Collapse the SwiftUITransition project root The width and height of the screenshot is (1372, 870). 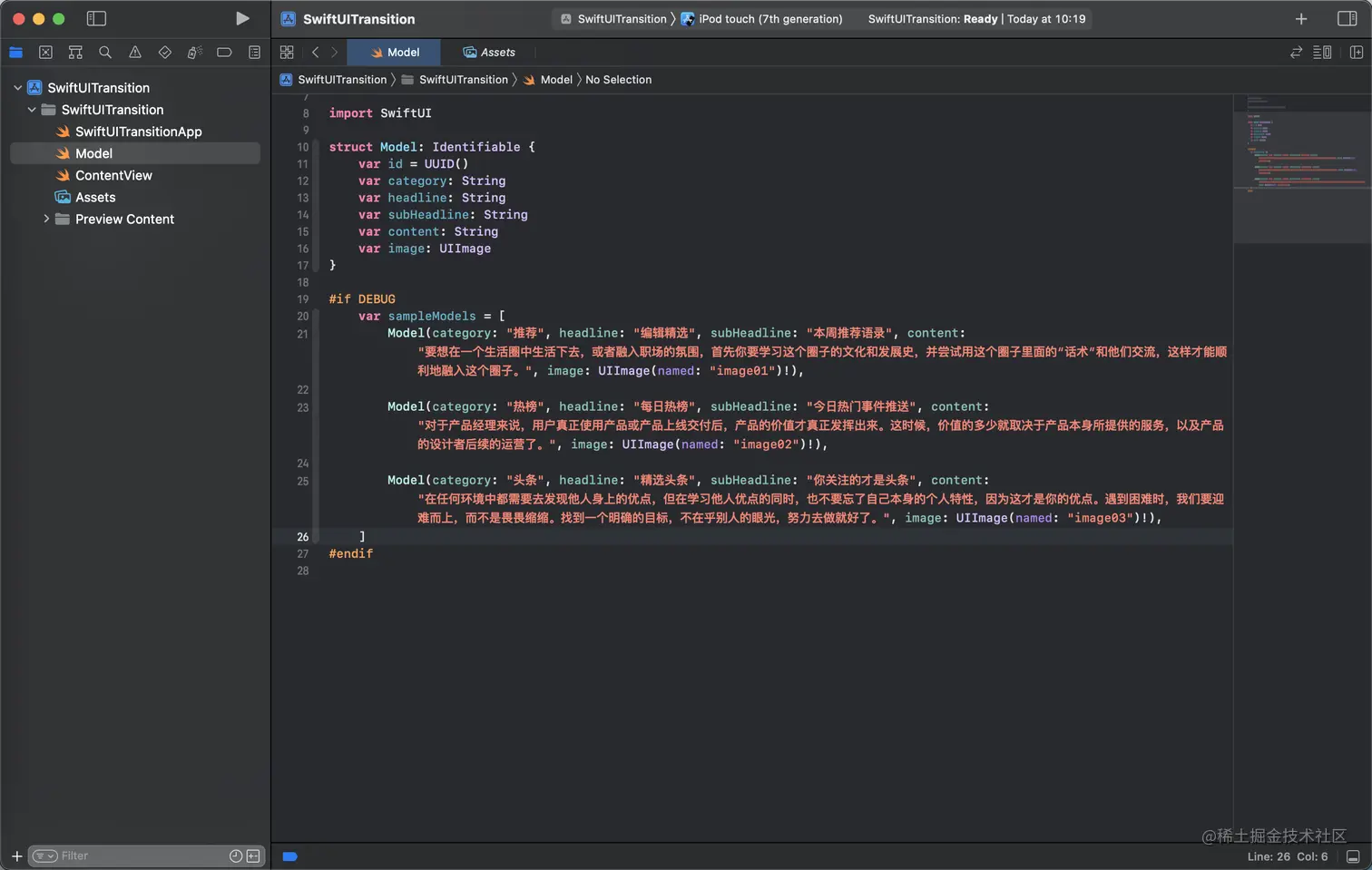[x=17, y=88]
